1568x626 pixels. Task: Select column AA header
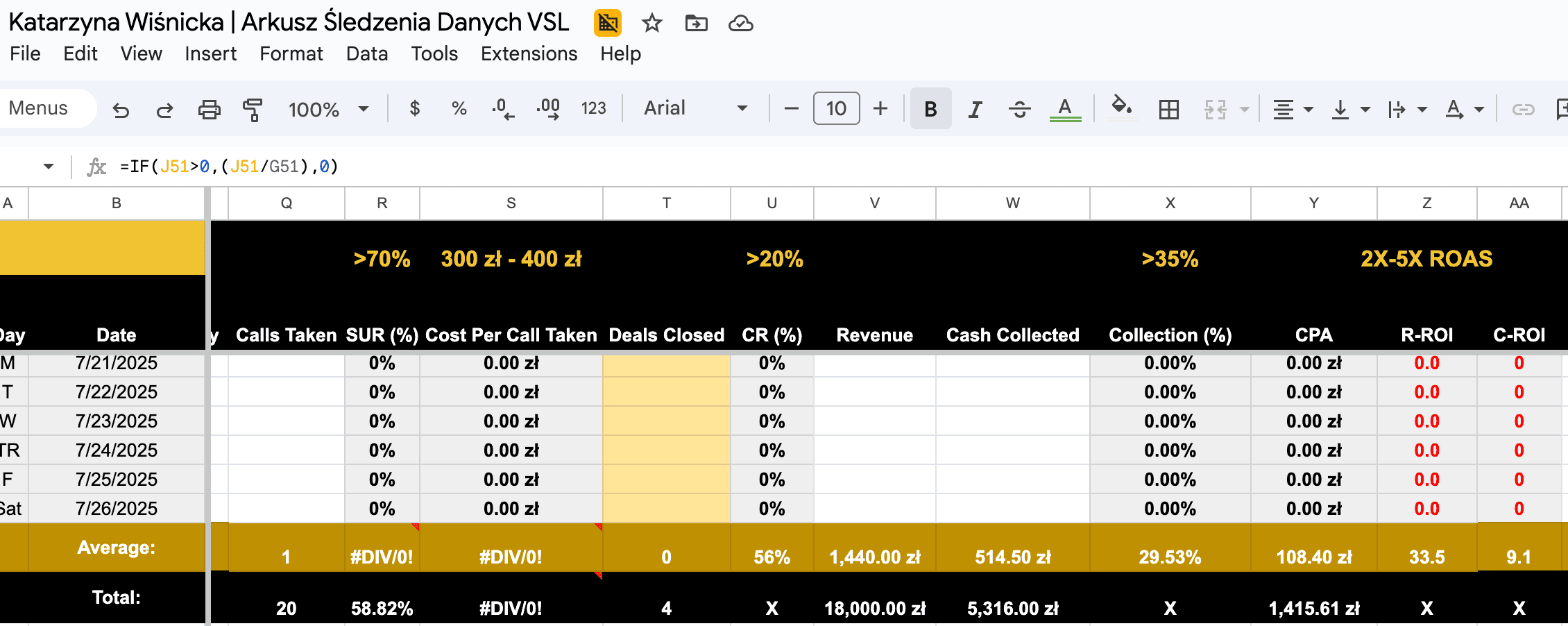point(1519,203)
